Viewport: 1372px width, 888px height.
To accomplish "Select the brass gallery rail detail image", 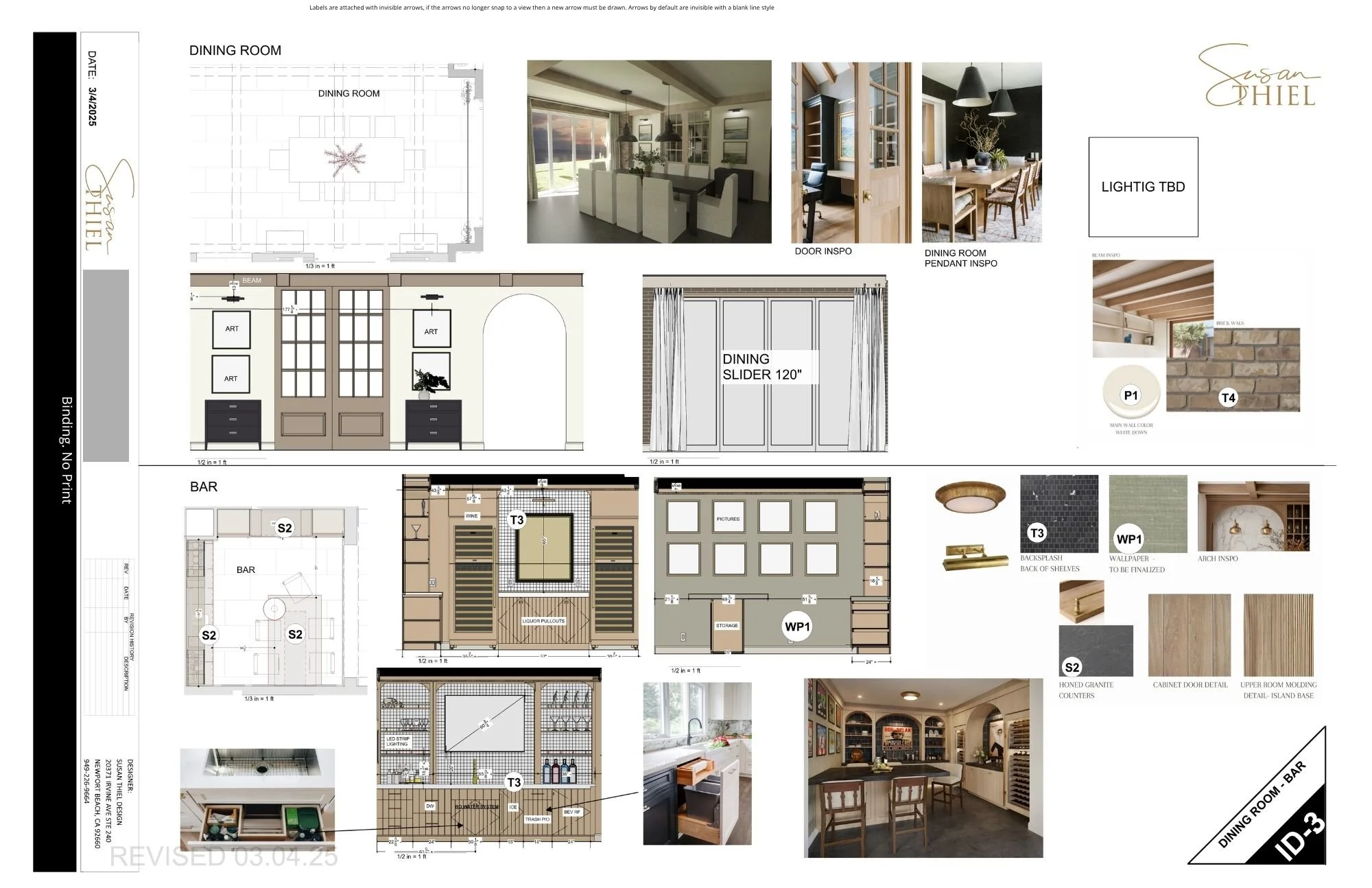I will click(1082, 601).
